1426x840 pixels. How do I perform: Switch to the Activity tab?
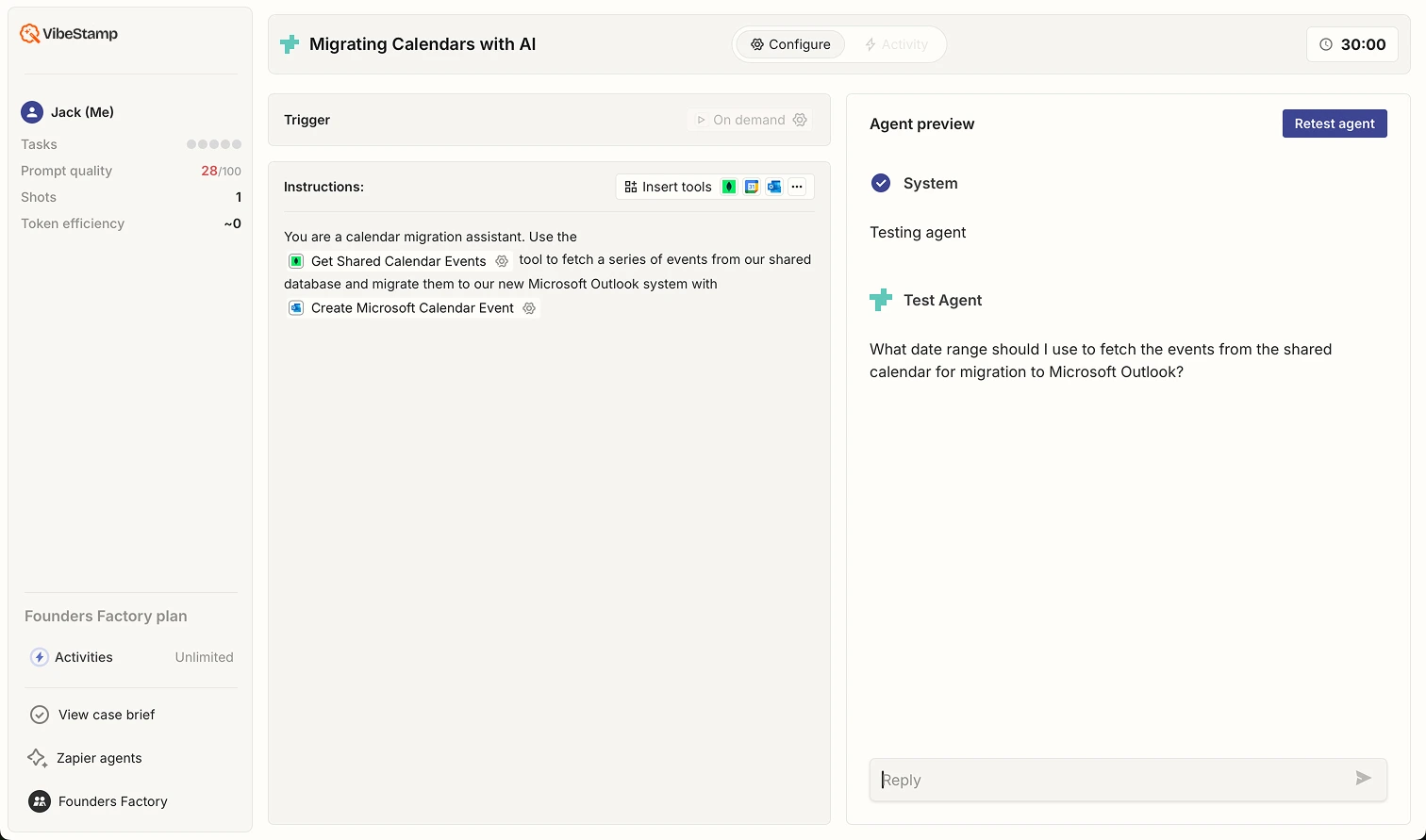point(896,44)
